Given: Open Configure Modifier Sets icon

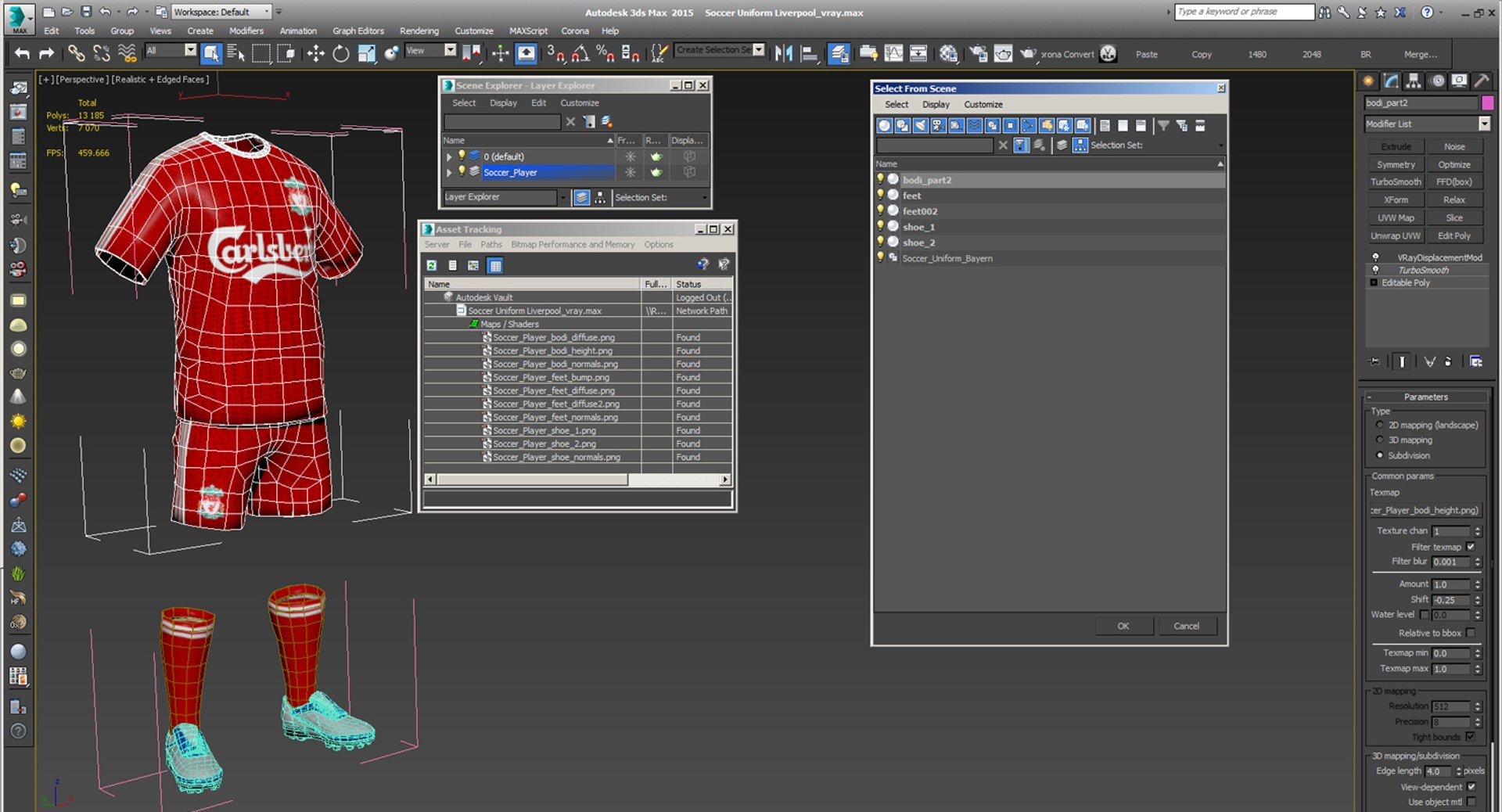Looking at the screenshot, I should click(x=1476, y=361).
